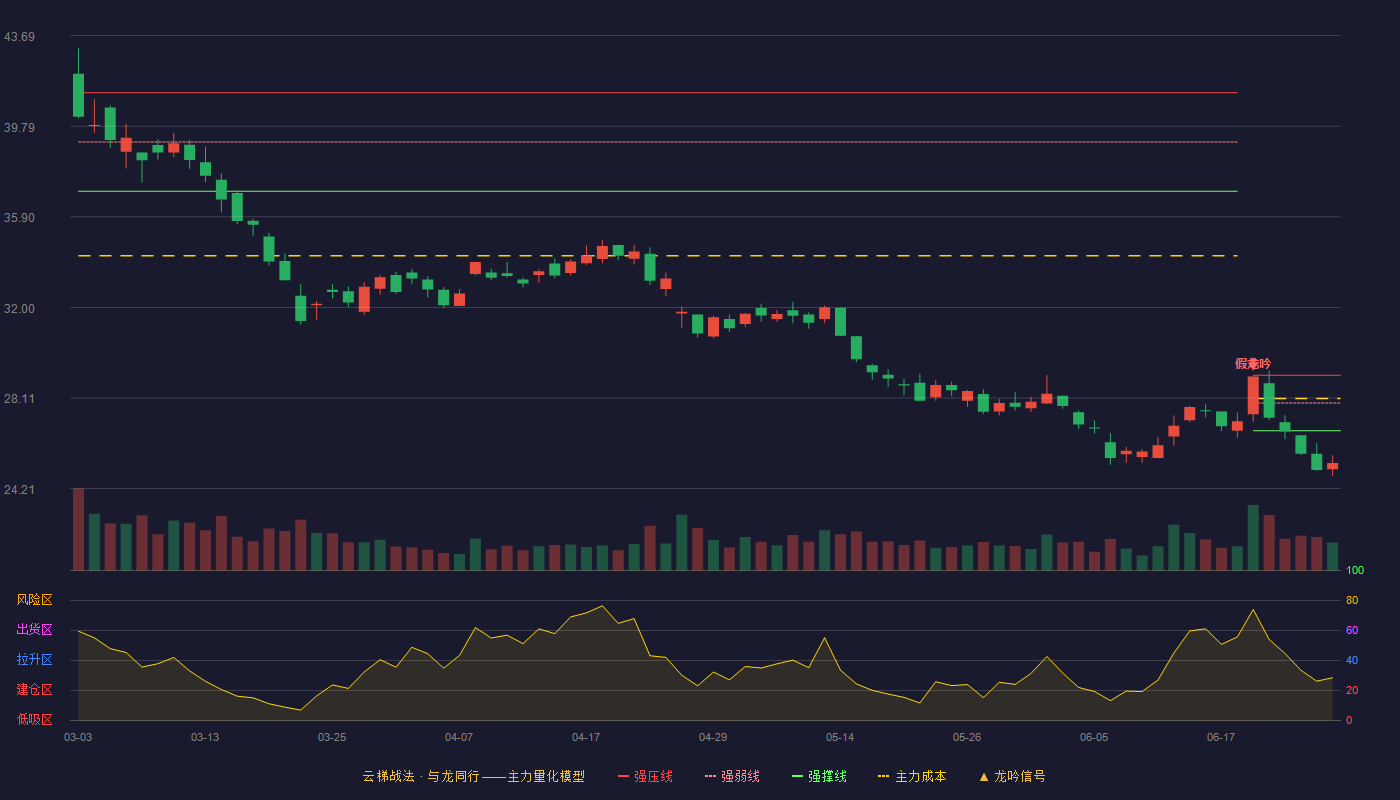Select the first candlestick at 03-03
The height and width of the screenshot is (800, 1400).
[x=78, y=95]
